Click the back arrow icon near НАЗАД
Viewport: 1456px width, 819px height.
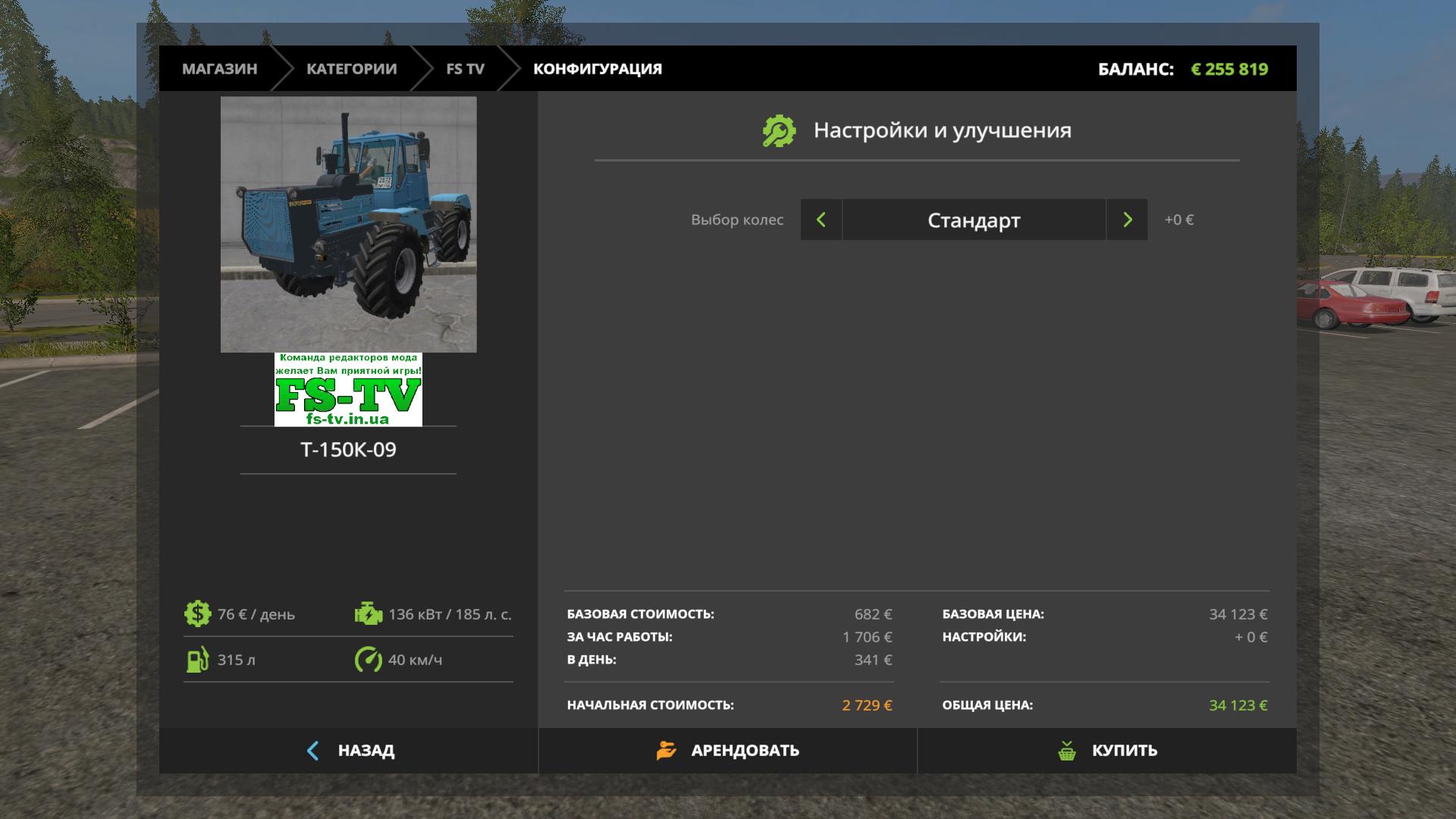coord(312,751)
